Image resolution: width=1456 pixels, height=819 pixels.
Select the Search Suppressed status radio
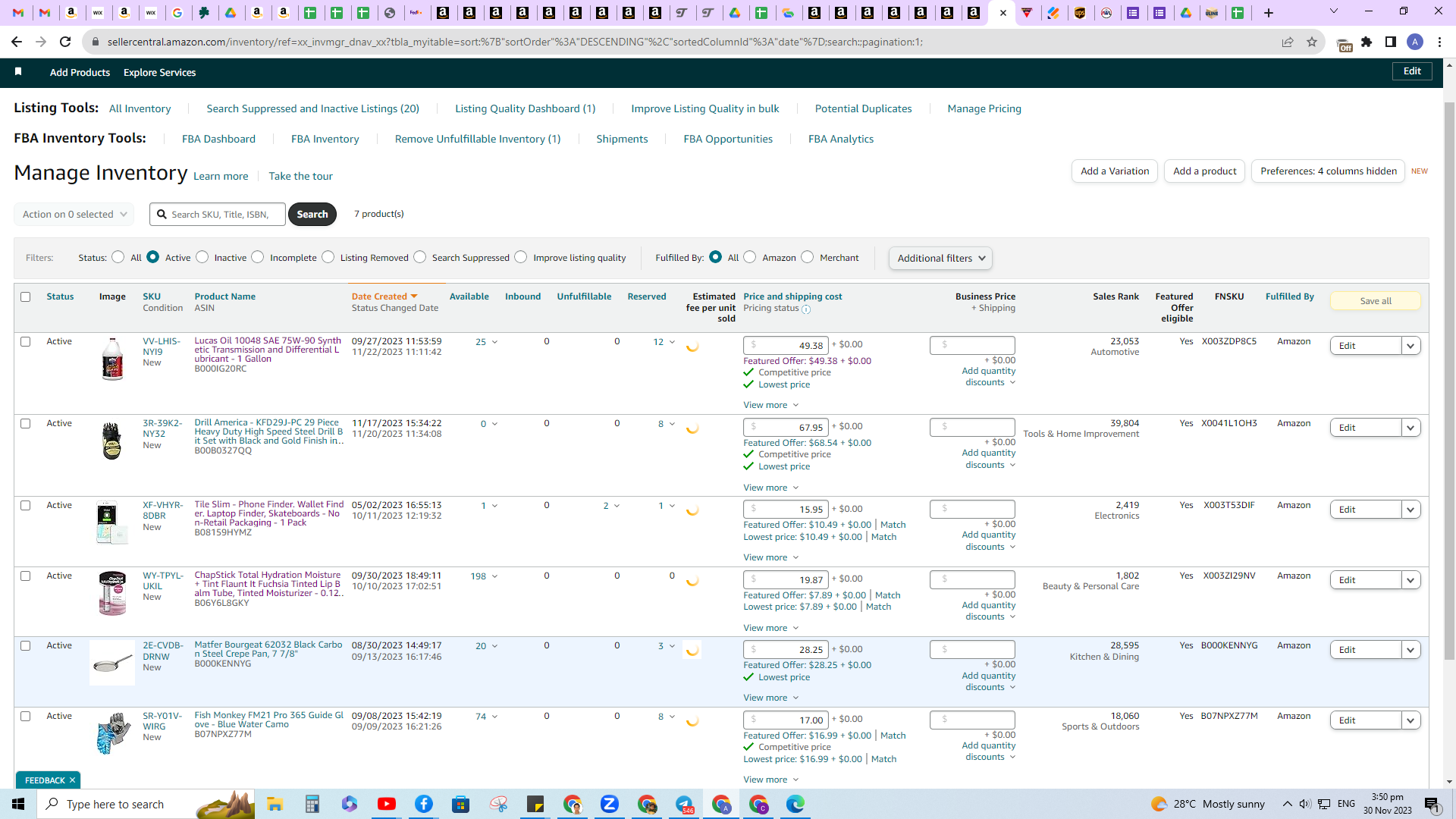click(420, 257)
